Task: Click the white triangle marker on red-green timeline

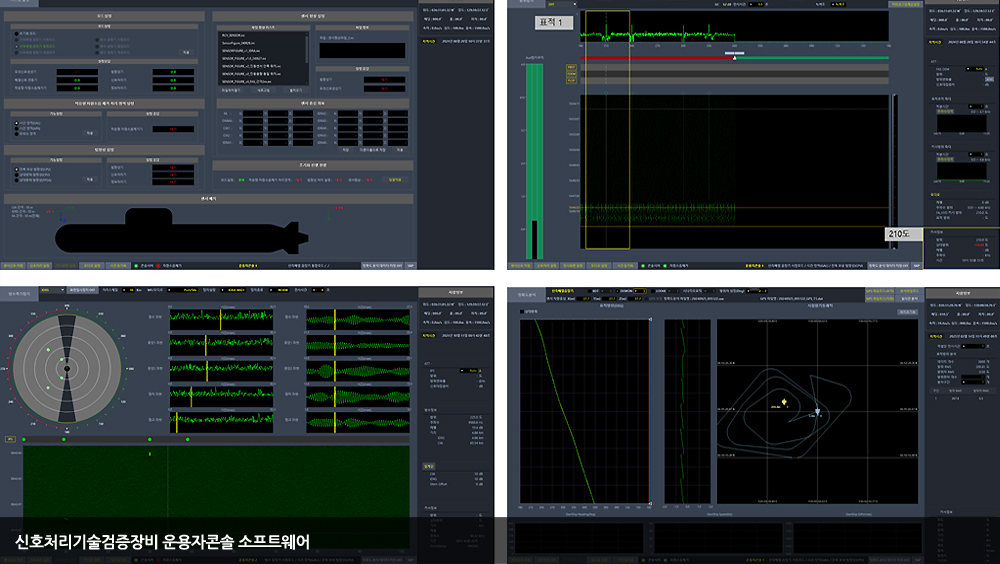Action: tap(735, 57)
